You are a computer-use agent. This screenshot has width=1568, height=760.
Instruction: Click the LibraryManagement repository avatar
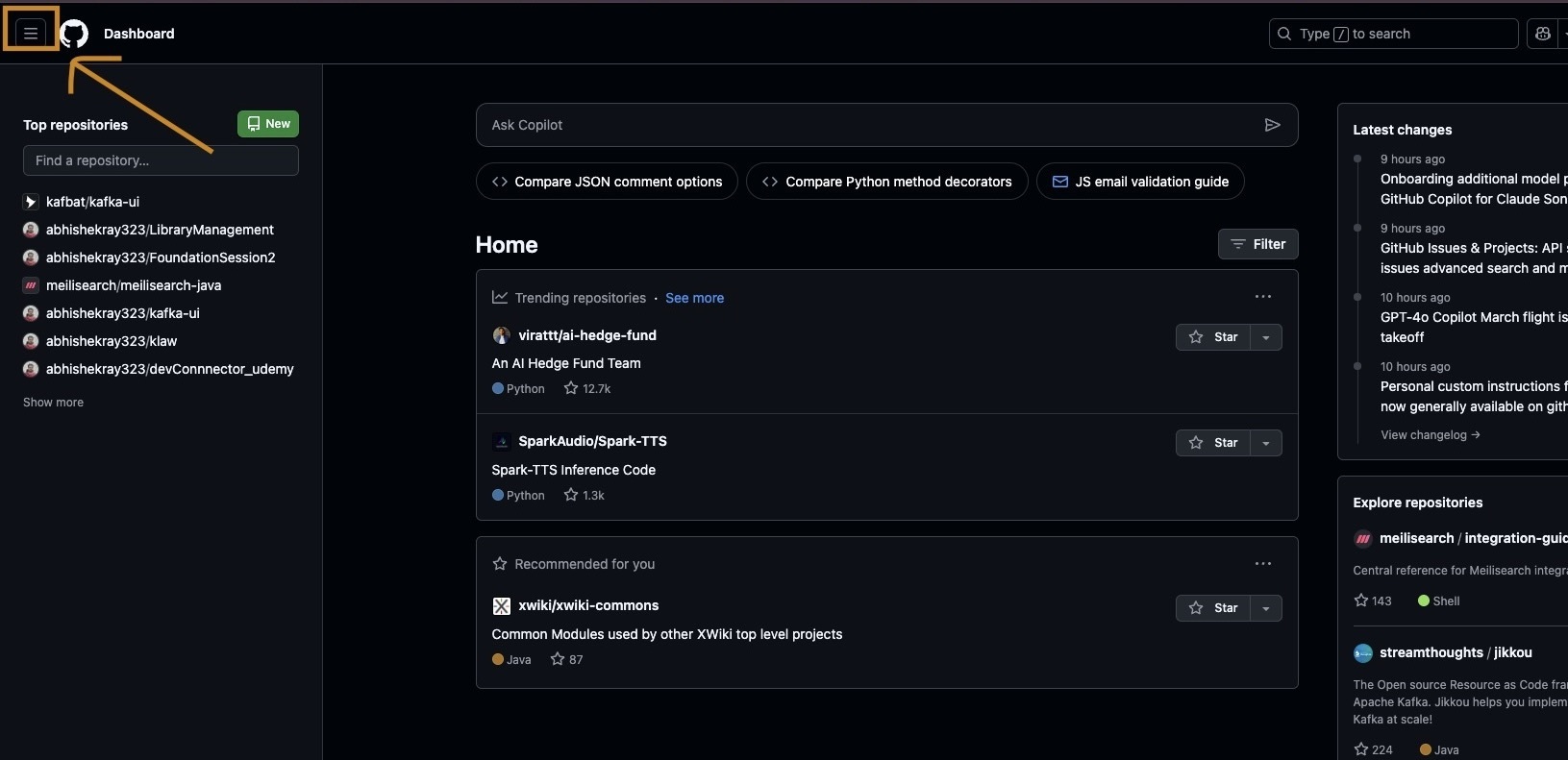click(x=31, y=230)
